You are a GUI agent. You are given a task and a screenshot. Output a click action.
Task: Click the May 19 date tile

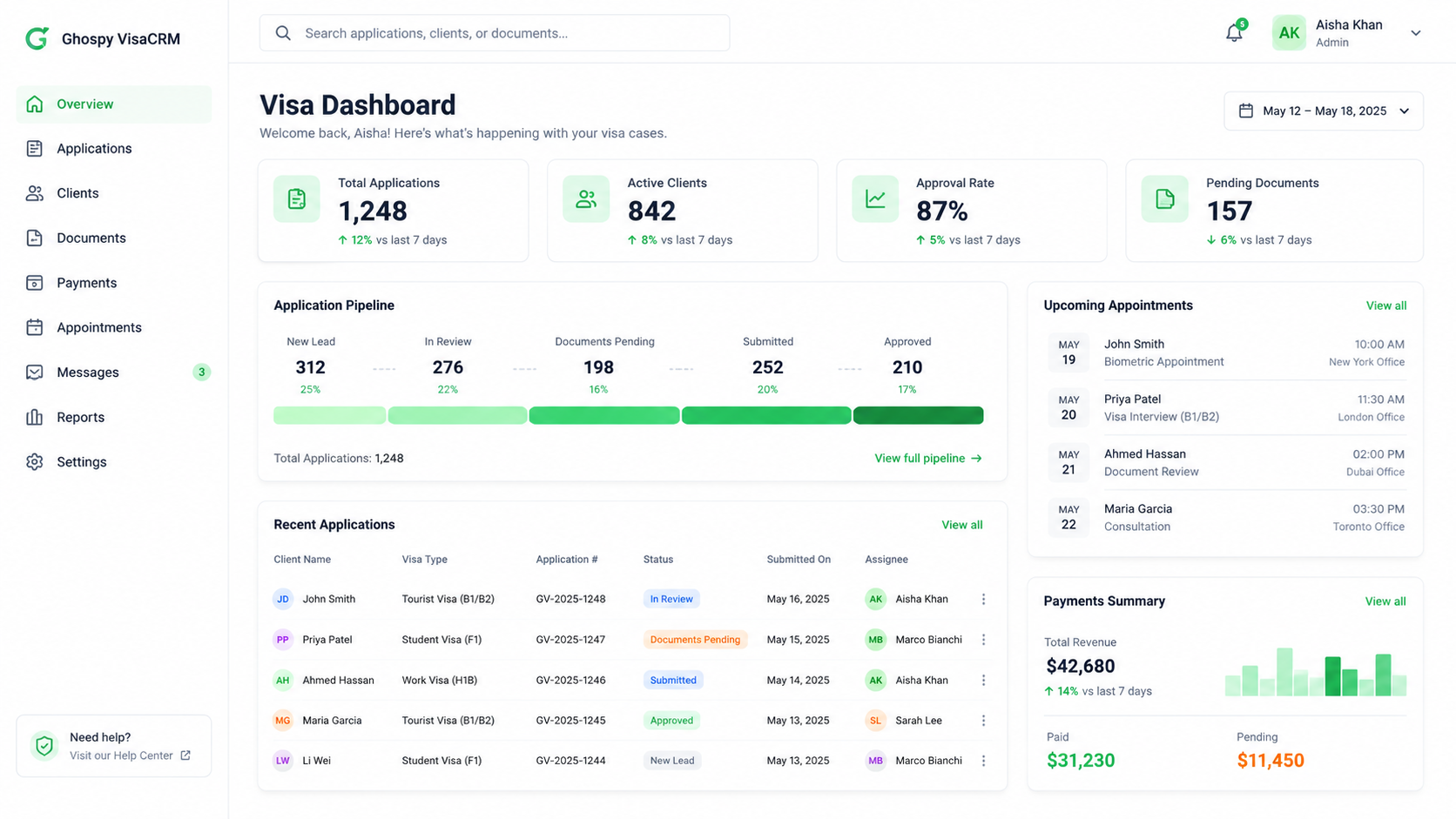pos(1068,352)
